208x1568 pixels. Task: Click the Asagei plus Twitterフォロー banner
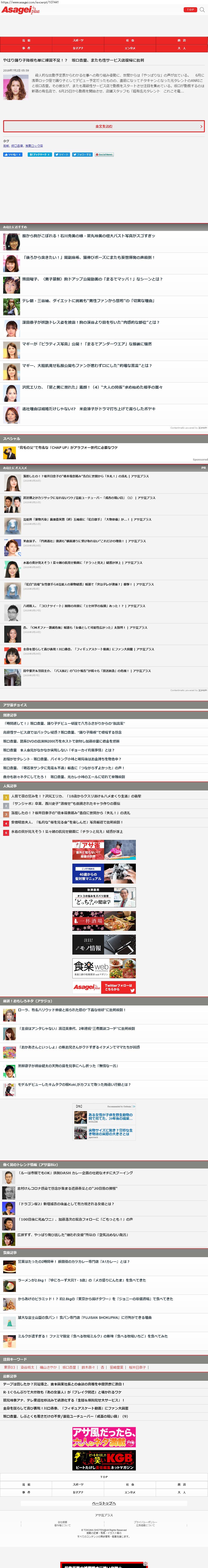[104, 987]
